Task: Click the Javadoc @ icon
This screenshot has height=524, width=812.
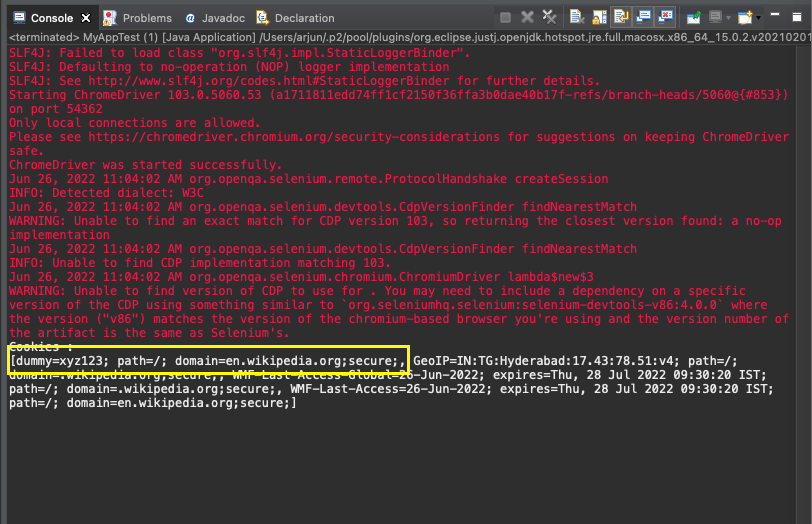Action: (190, 18)
